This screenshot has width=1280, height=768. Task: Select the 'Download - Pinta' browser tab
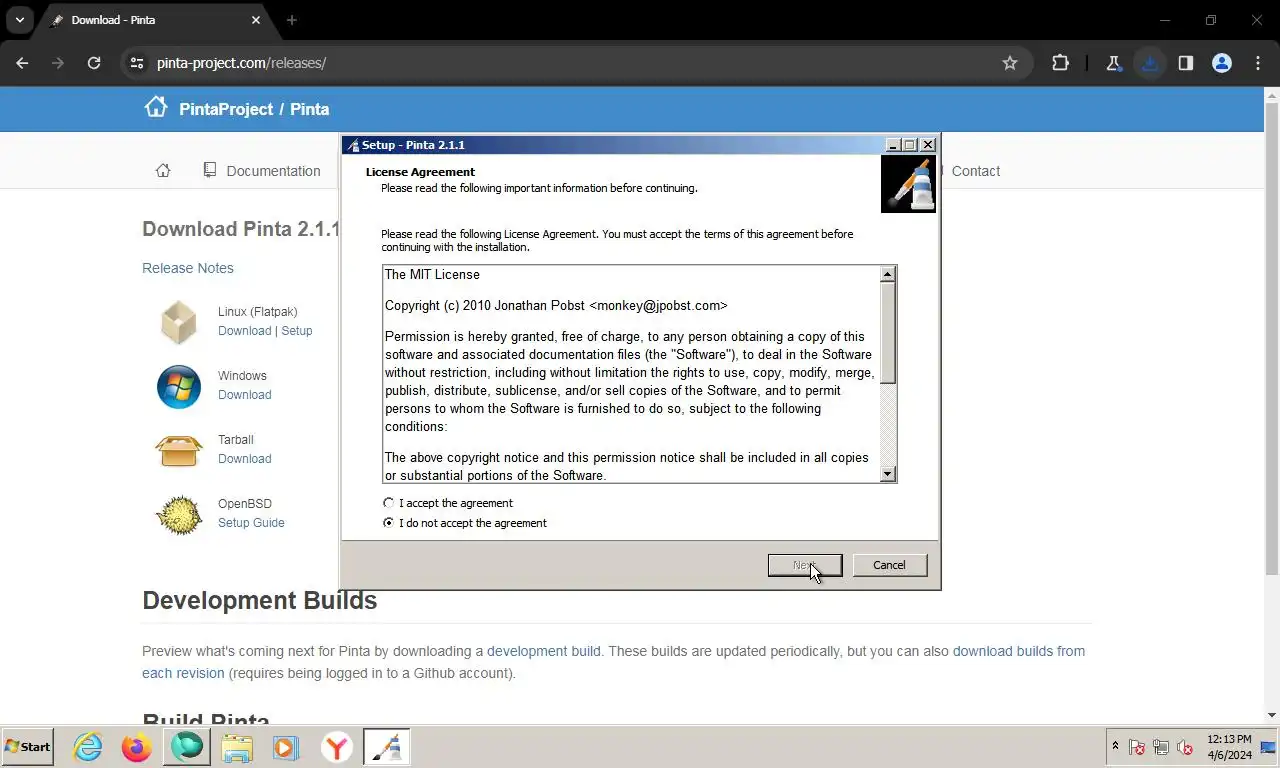point(155,20)
